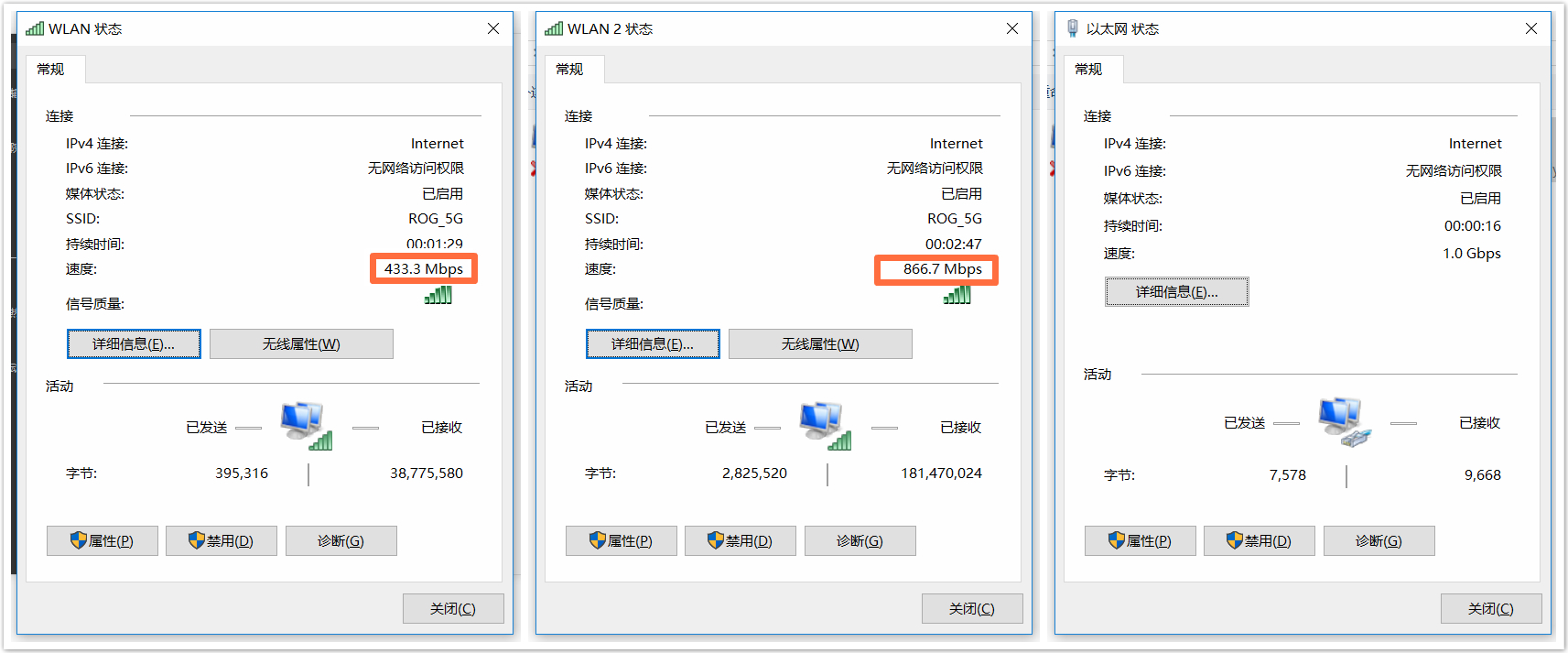Click bytes sent value 7,578
The height and width of the screenshot is (653, 1568).
pos(1288,475)
